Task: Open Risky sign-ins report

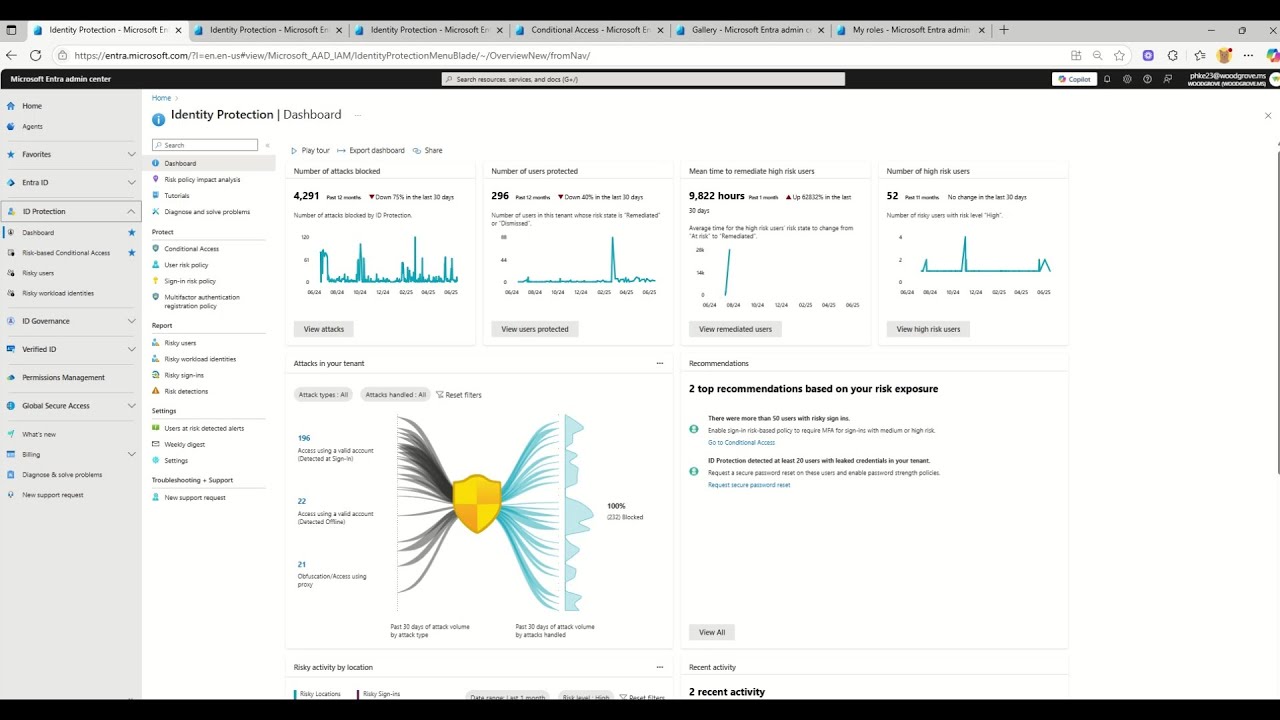Action: point(184,375)
